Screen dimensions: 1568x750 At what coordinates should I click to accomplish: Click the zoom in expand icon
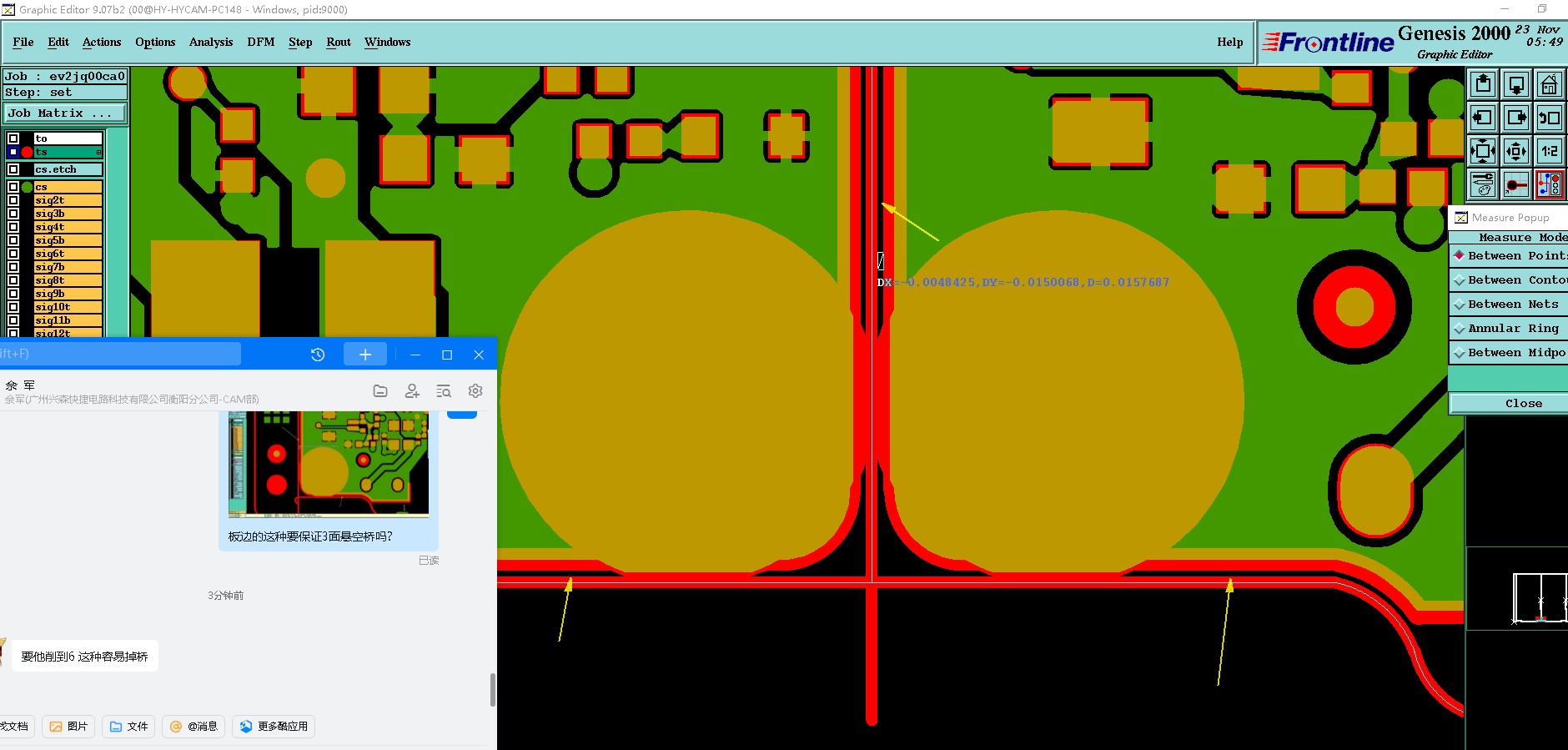click(1483, 151)
